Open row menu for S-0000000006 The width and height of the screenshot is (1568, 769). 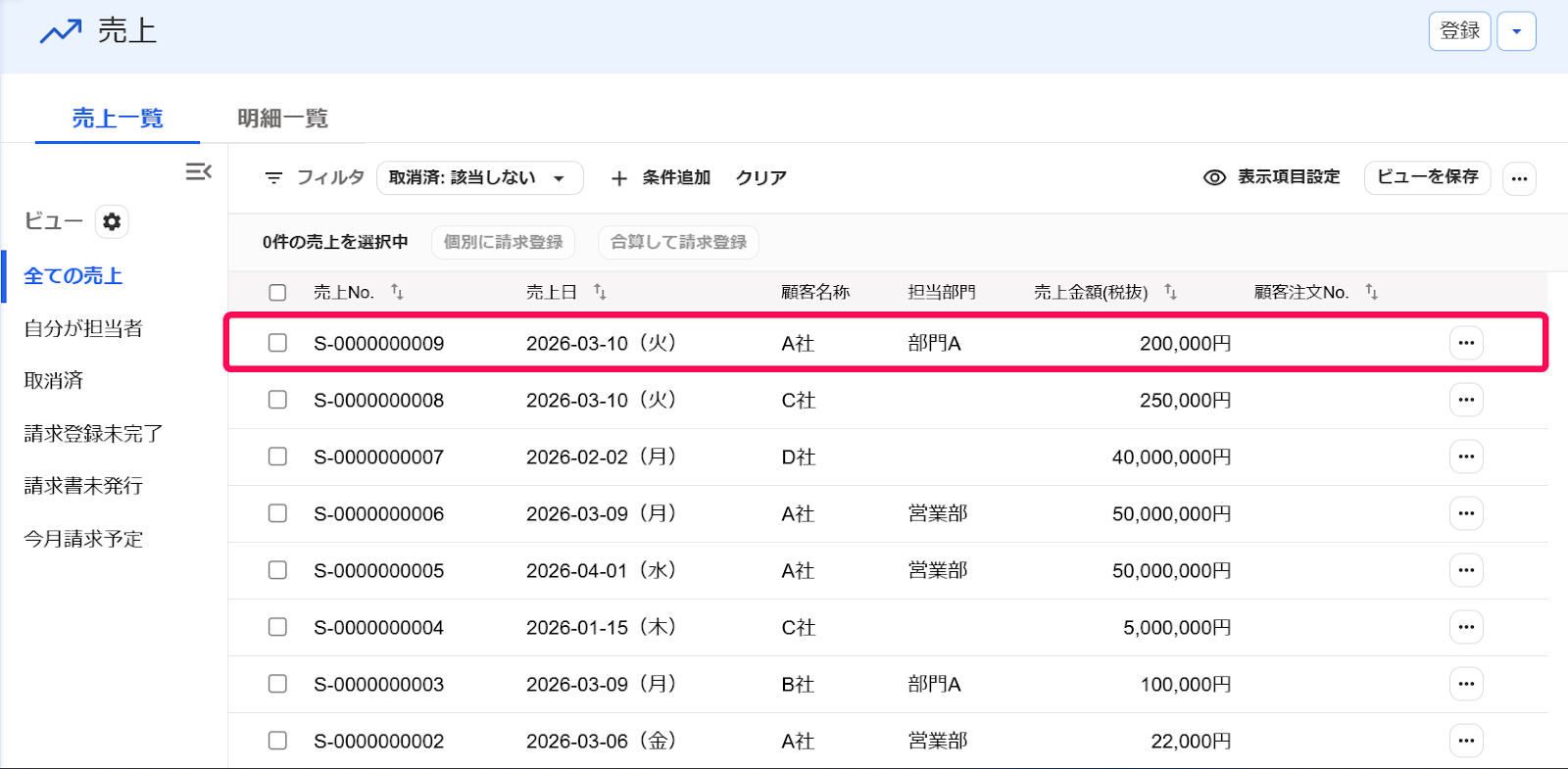coord(1466,513)
